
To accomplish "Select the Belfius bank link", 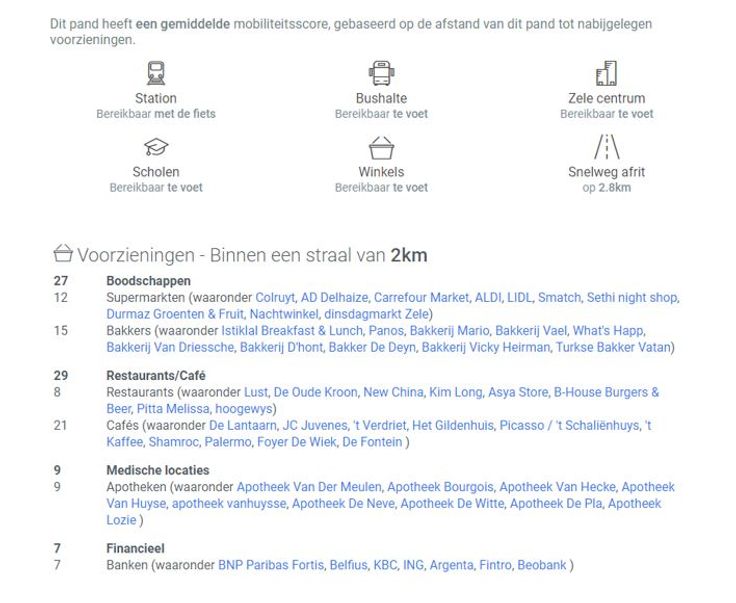I will (x=349, y=565).
